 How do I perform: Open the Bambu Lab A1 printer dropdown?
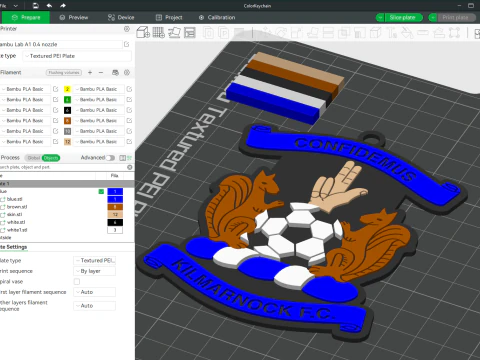61,44
